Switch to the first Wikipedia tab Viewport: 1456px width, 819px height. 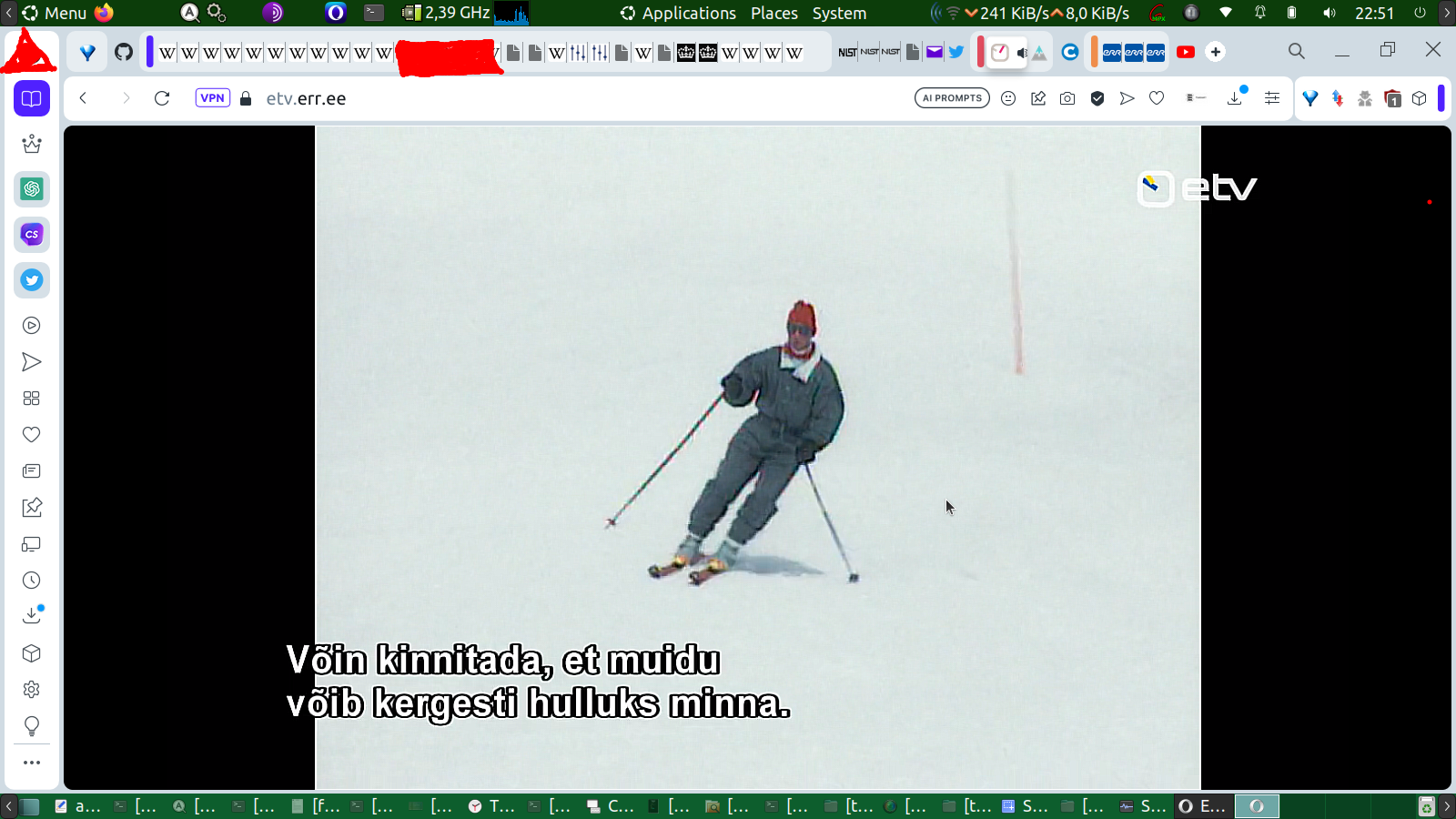point(167,53)
